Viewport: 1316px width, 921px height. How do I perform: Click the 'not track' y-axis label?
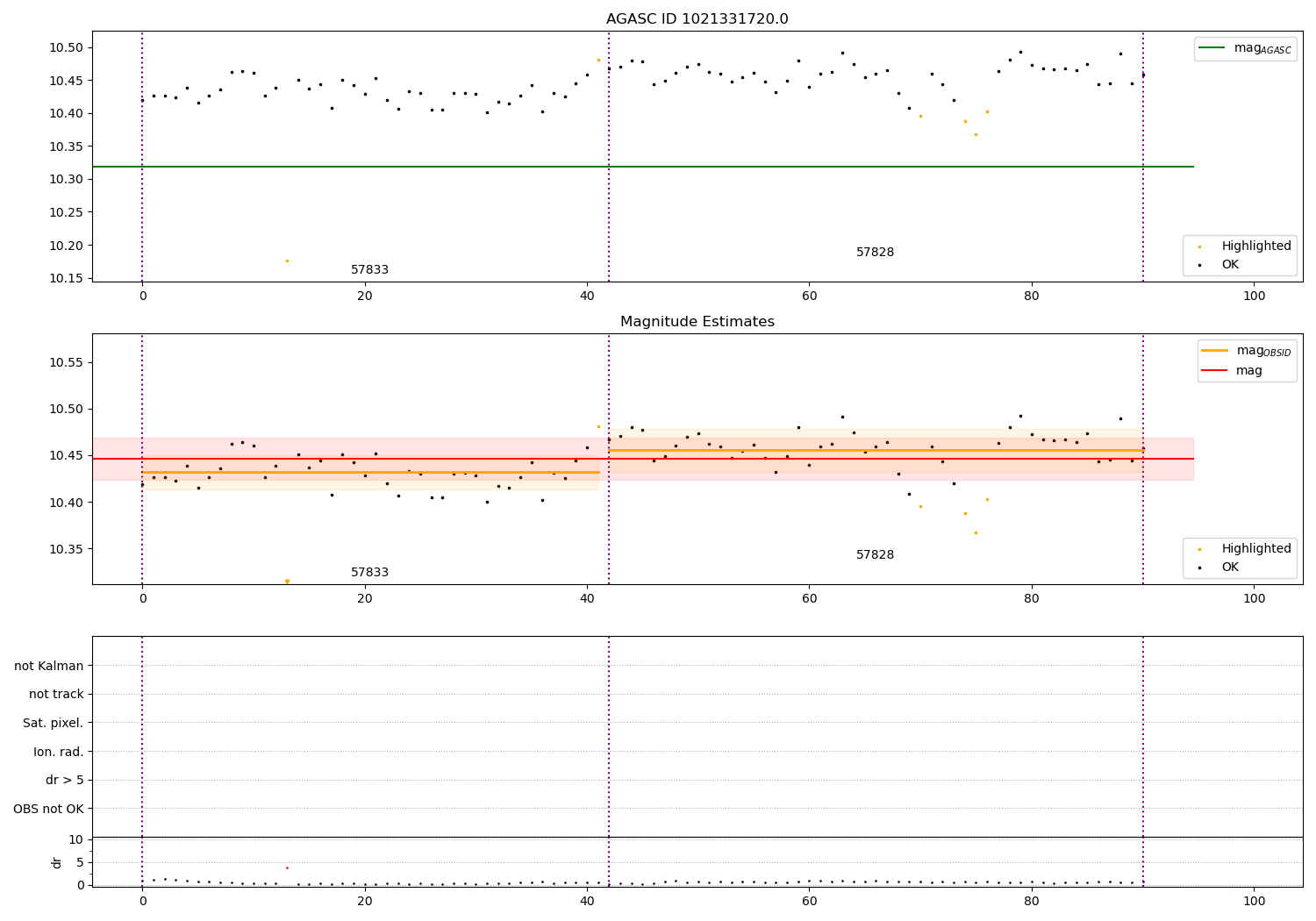[56, 695]
